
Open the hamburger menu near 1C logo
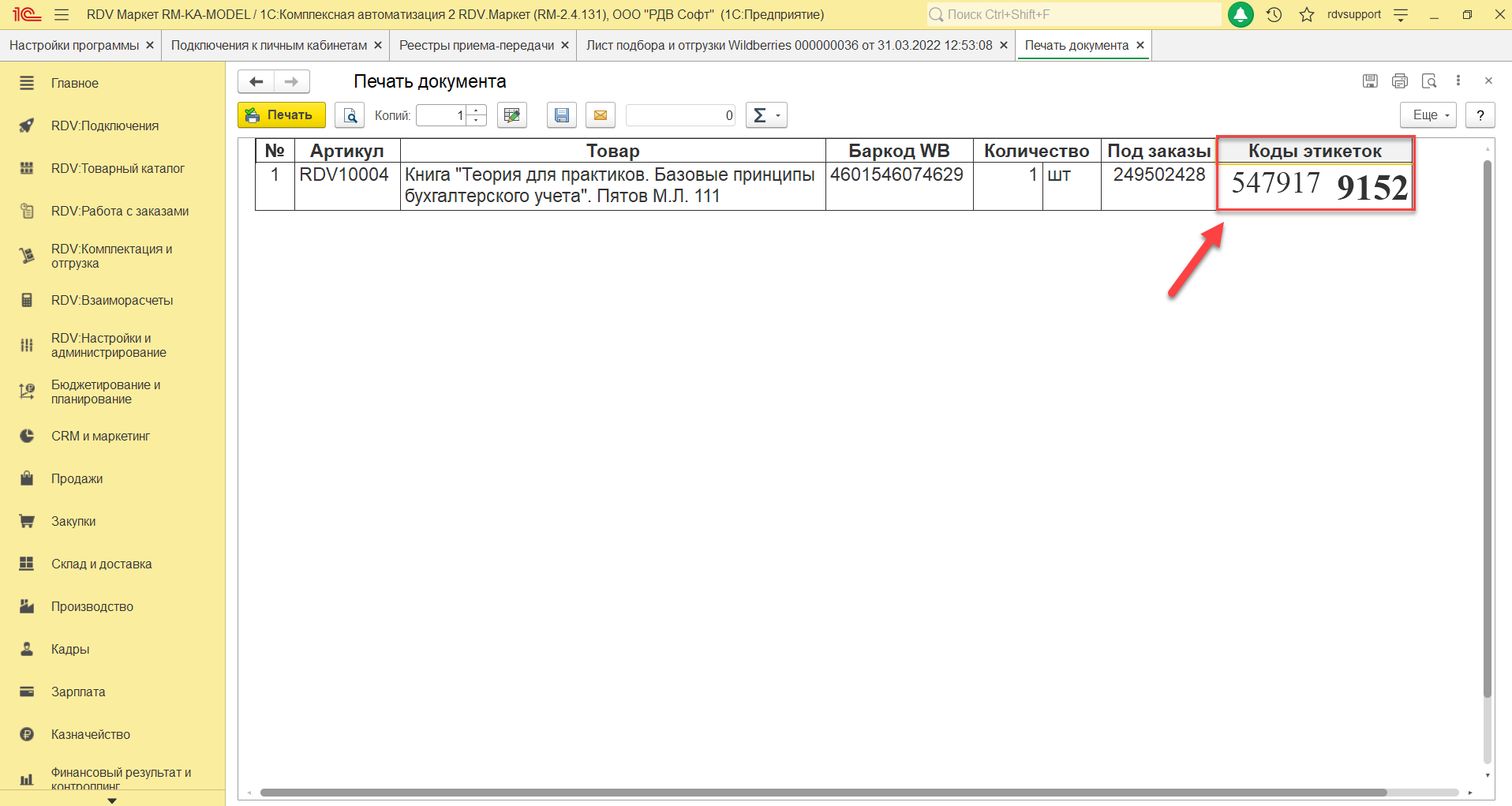(x=62, y=14)
